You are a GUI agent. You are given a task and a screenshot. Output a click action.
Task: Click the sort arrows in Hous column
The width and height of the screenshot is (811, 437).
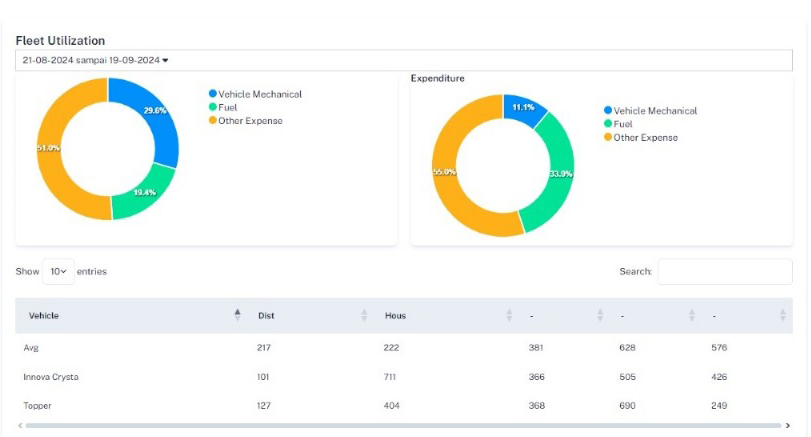coord(510,315)
